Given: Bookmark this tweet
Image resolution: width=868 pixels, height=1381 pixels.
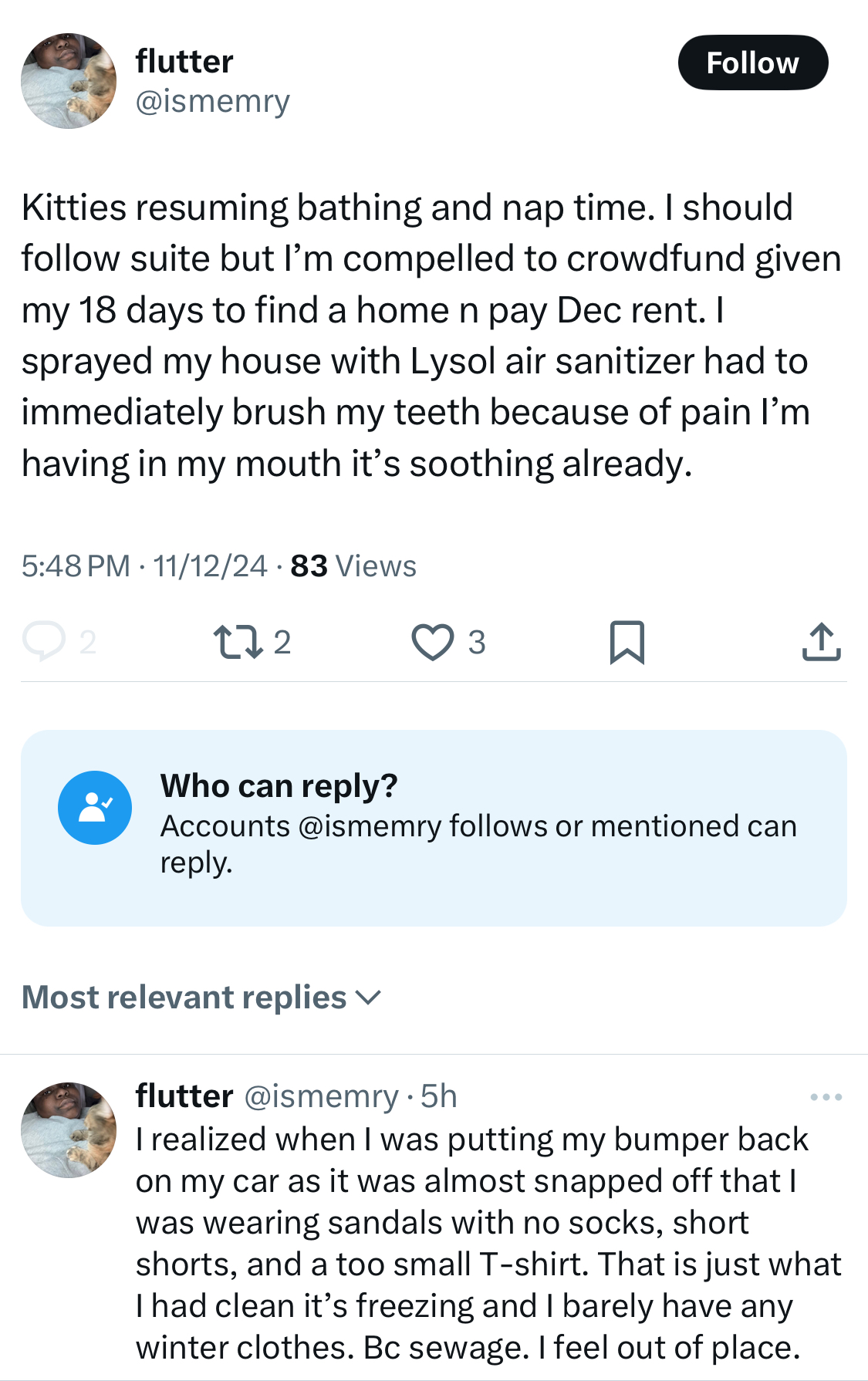Looking at the screenshot, I should [627, 642].
